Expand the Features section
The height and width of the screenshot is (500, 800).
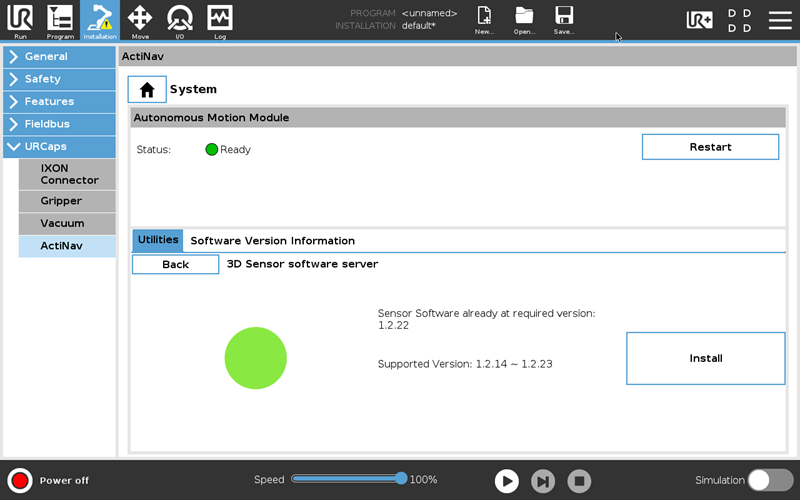tap(59, 102)
